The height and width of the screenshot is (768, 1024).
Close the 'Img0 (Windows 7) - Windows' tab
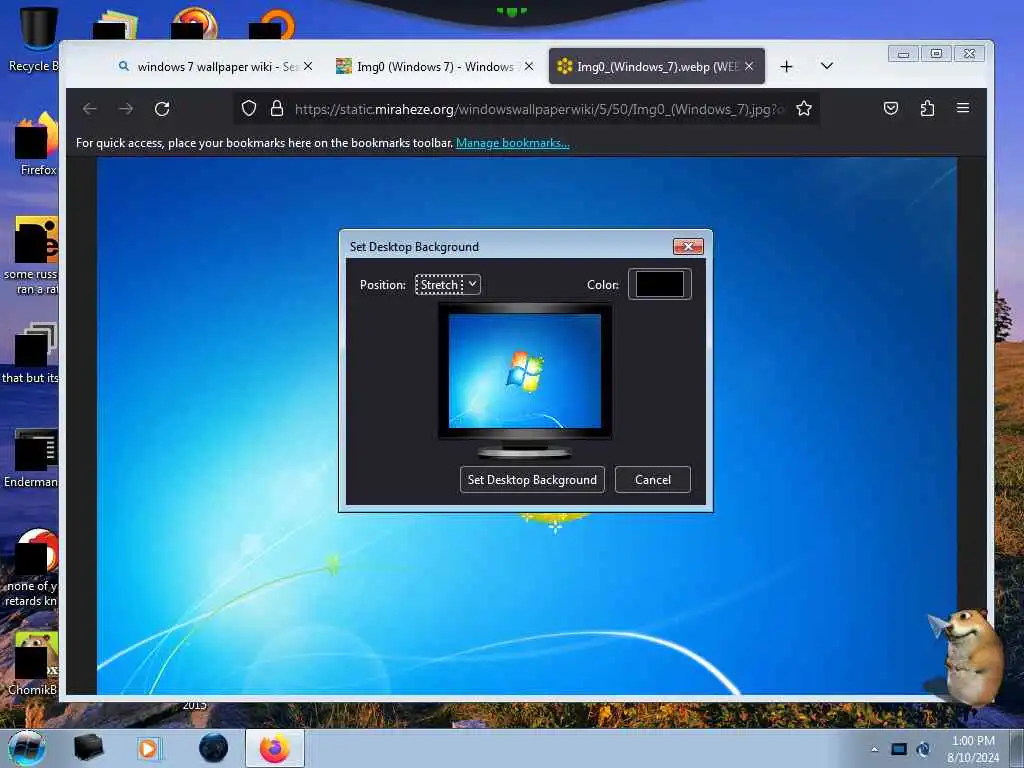[529, 66]
